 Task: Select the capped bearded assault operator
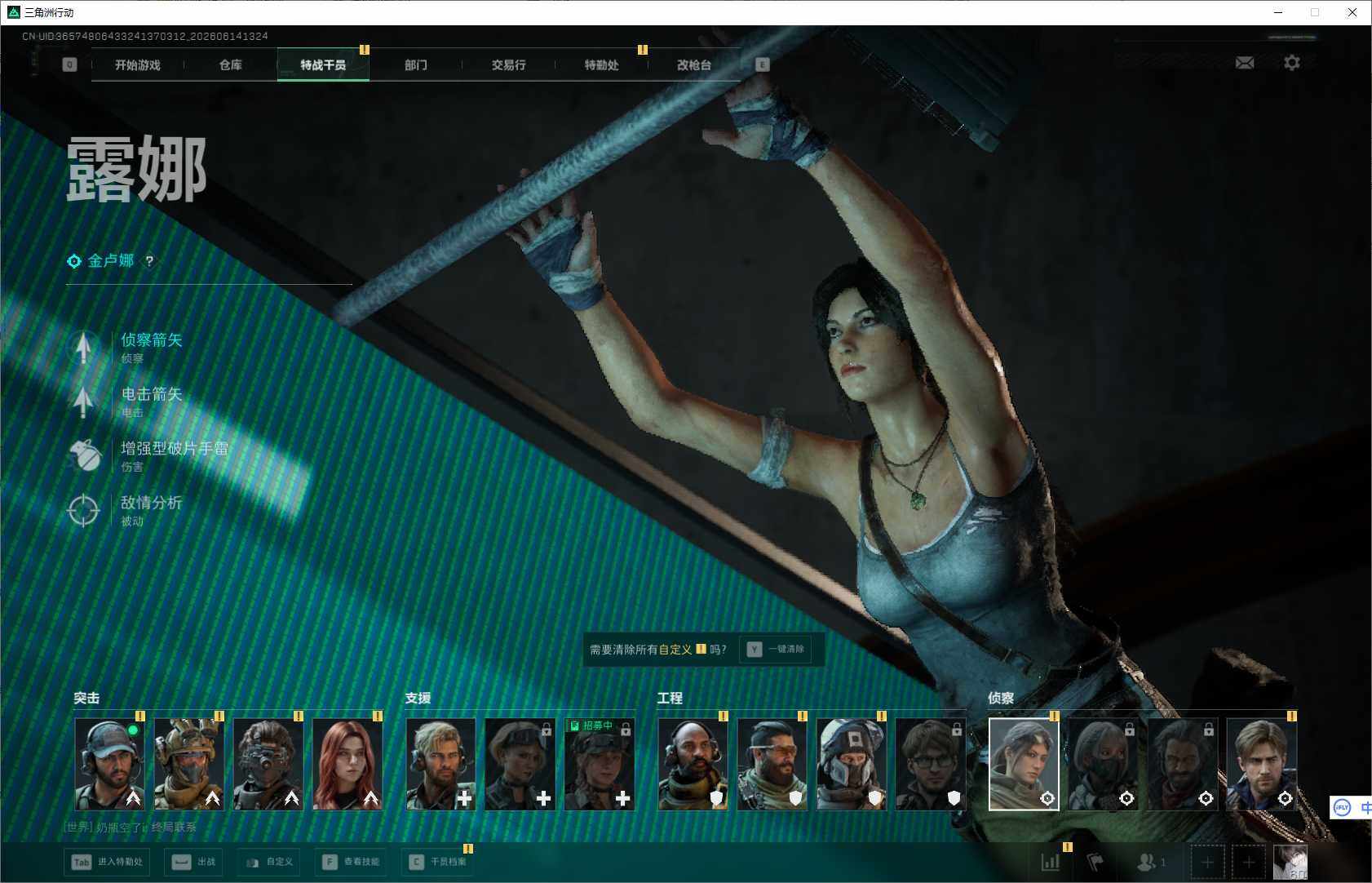click(x=110, y=764)
